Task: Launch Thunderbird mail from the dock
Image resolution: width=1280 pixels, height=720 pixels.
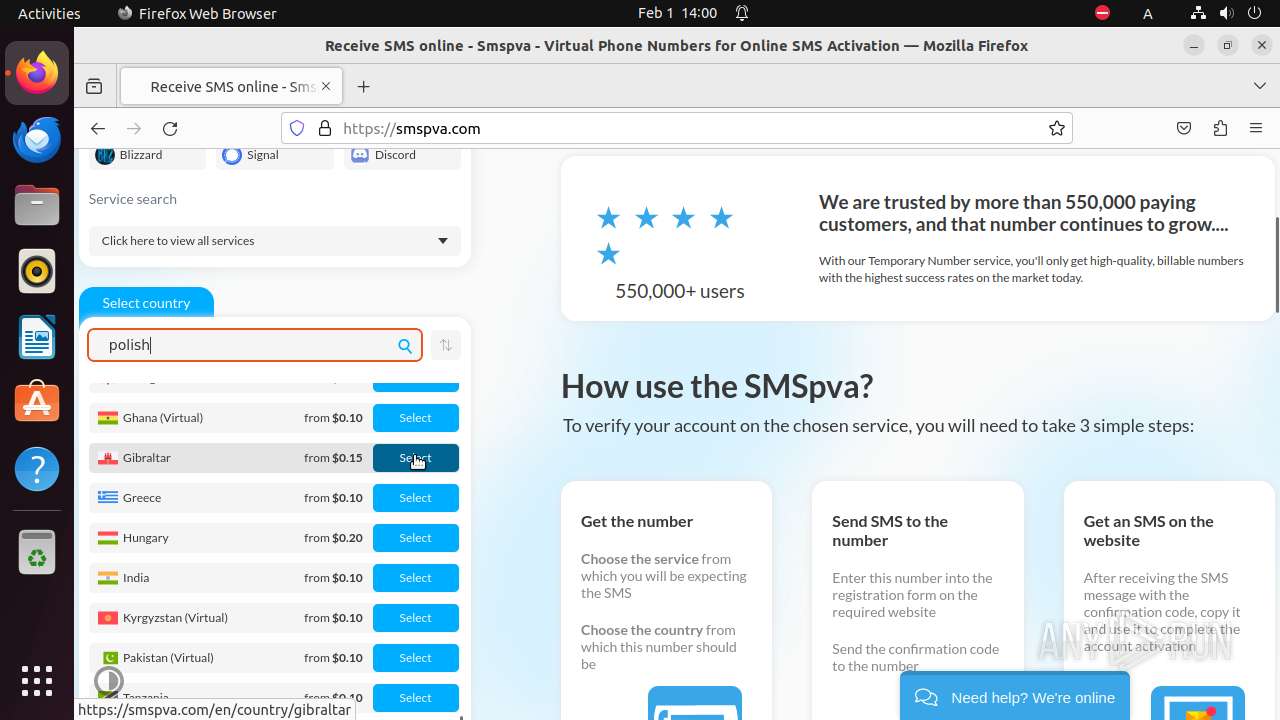Action: point(37,139)
